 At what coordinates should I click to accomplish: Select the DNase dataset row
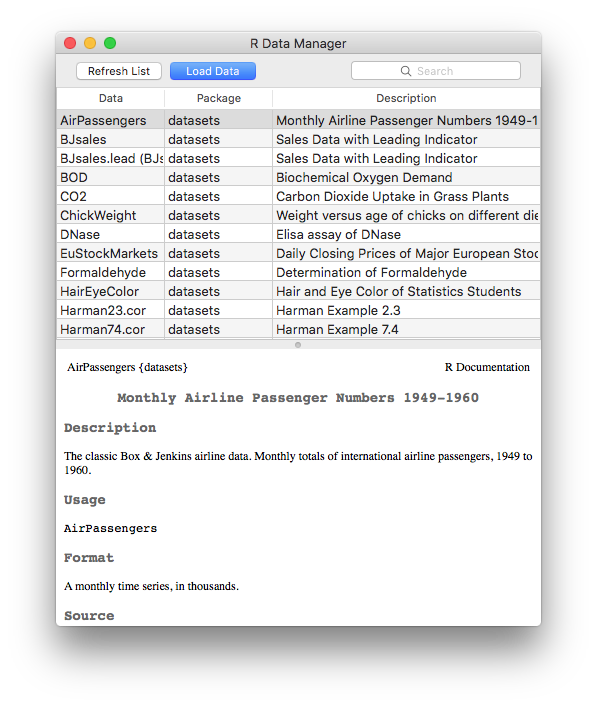click(x=298, y=234)
